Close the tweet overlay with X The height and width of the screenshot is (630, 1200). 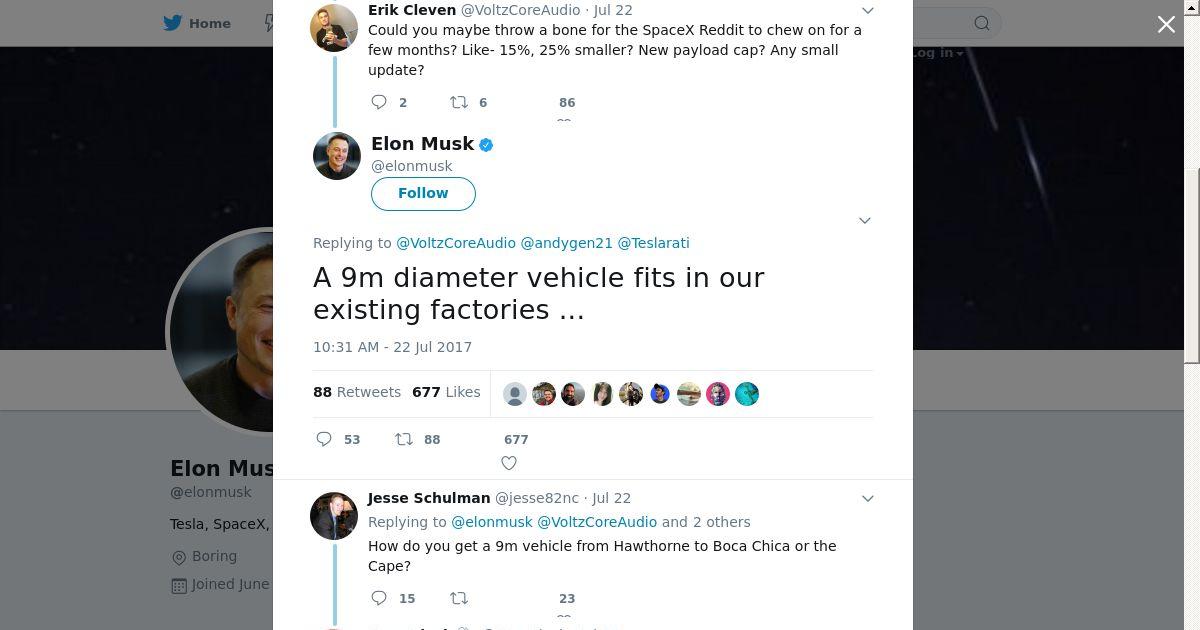click(1166, 24)
